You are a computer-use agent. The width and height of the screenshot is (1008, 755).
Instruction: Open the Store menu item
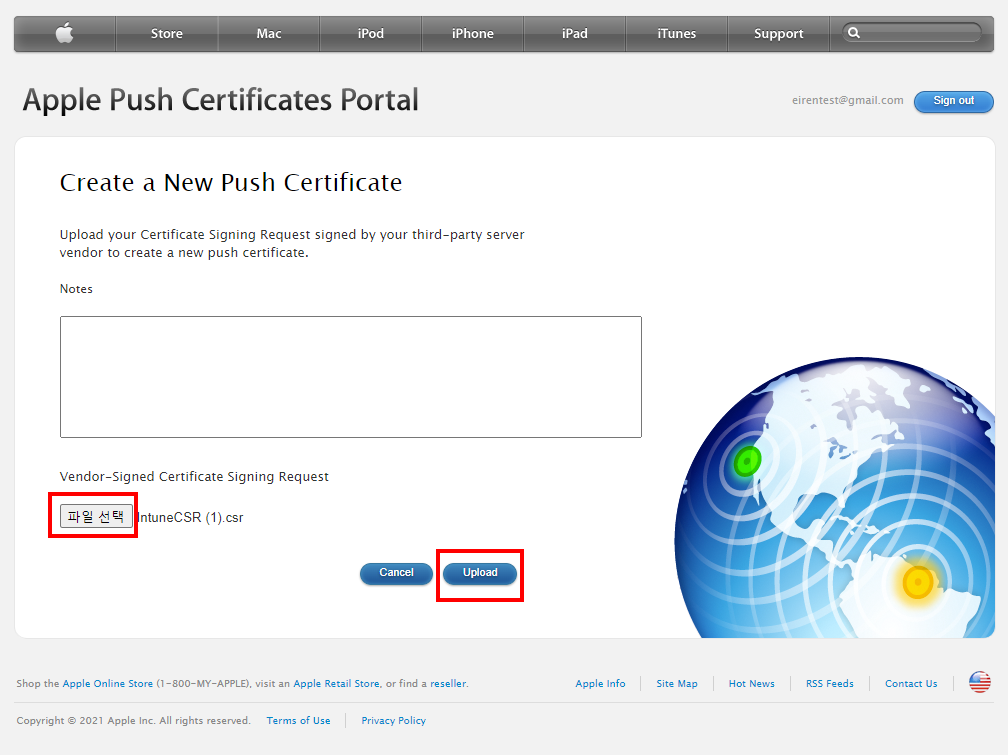coord(166,33)
